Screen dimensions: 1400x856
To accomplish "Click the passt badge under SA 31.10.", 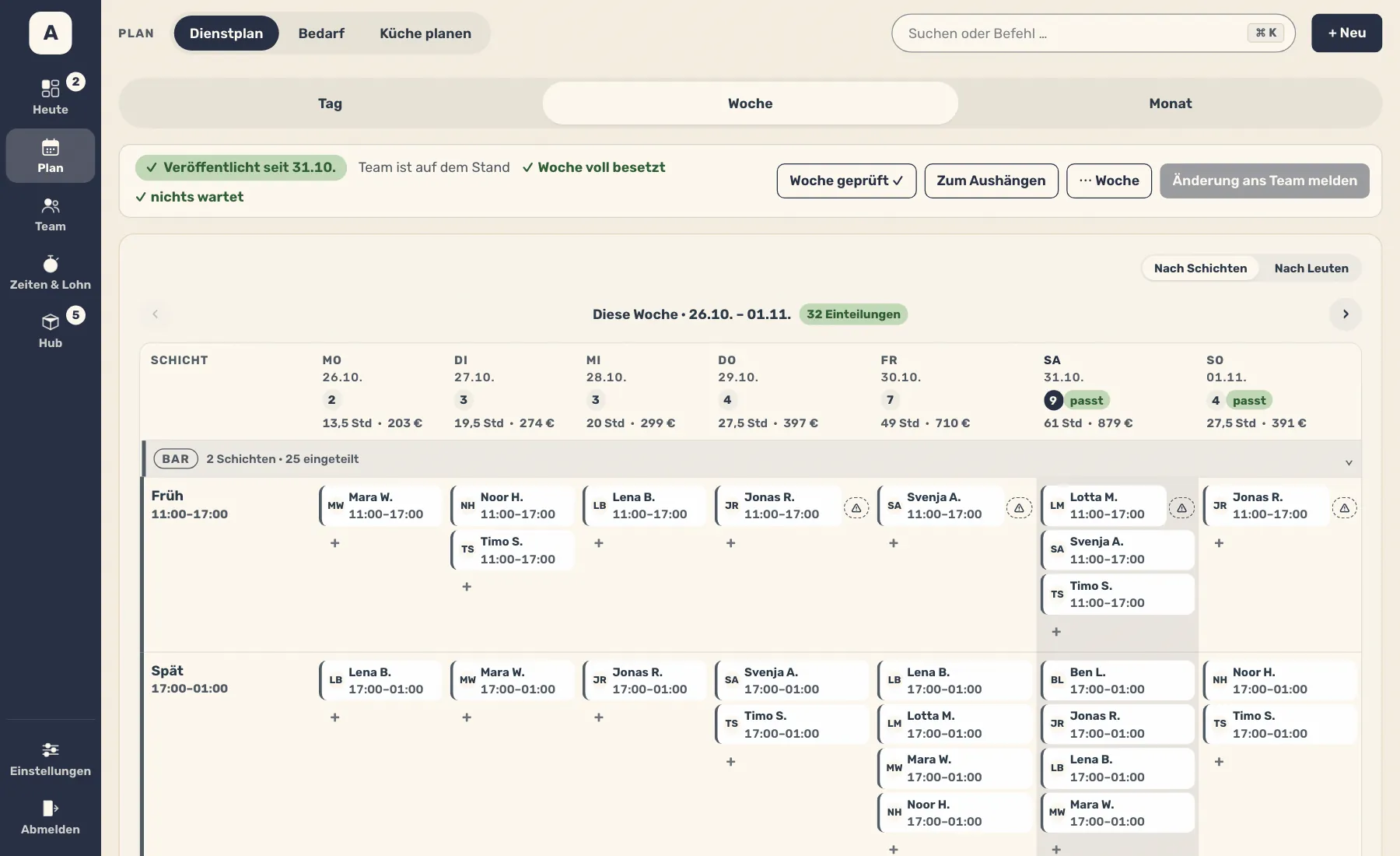I will point(1086,401).
